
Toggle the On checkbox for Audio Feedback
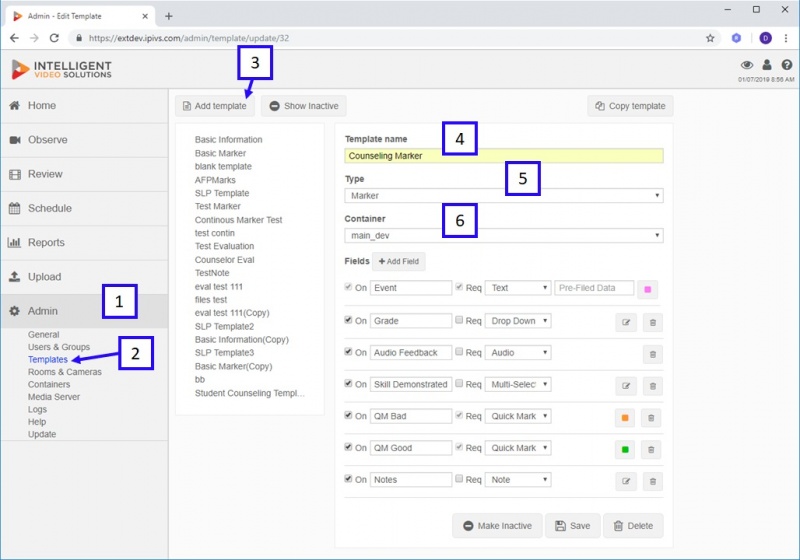point(348,351)
